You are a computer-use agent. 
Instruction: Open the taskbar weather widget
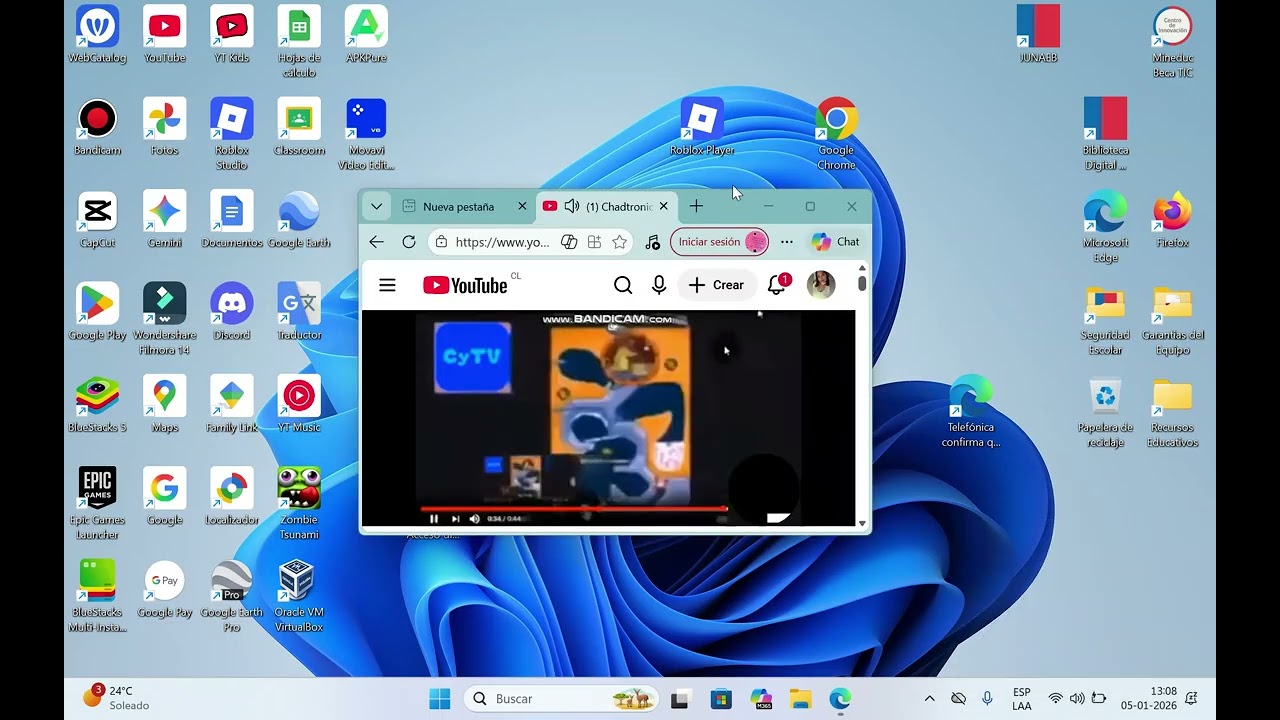coord(116,697)
